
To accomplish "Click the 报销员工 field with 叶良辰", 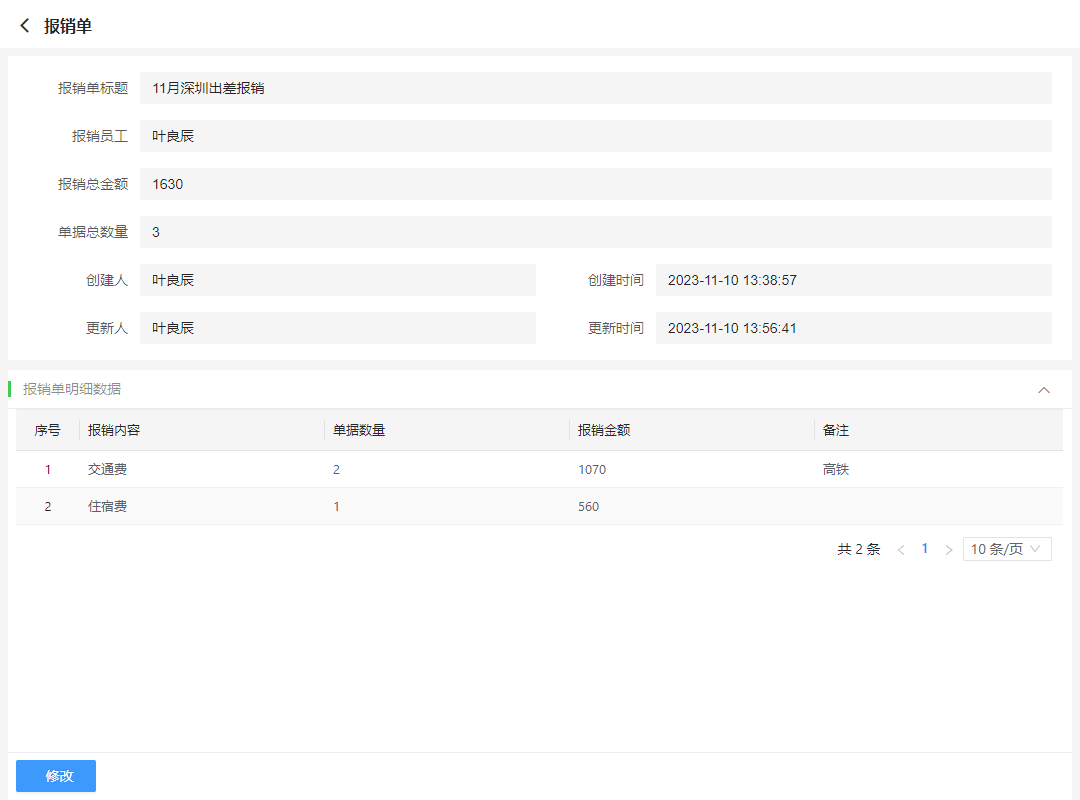I will [595, 136].
